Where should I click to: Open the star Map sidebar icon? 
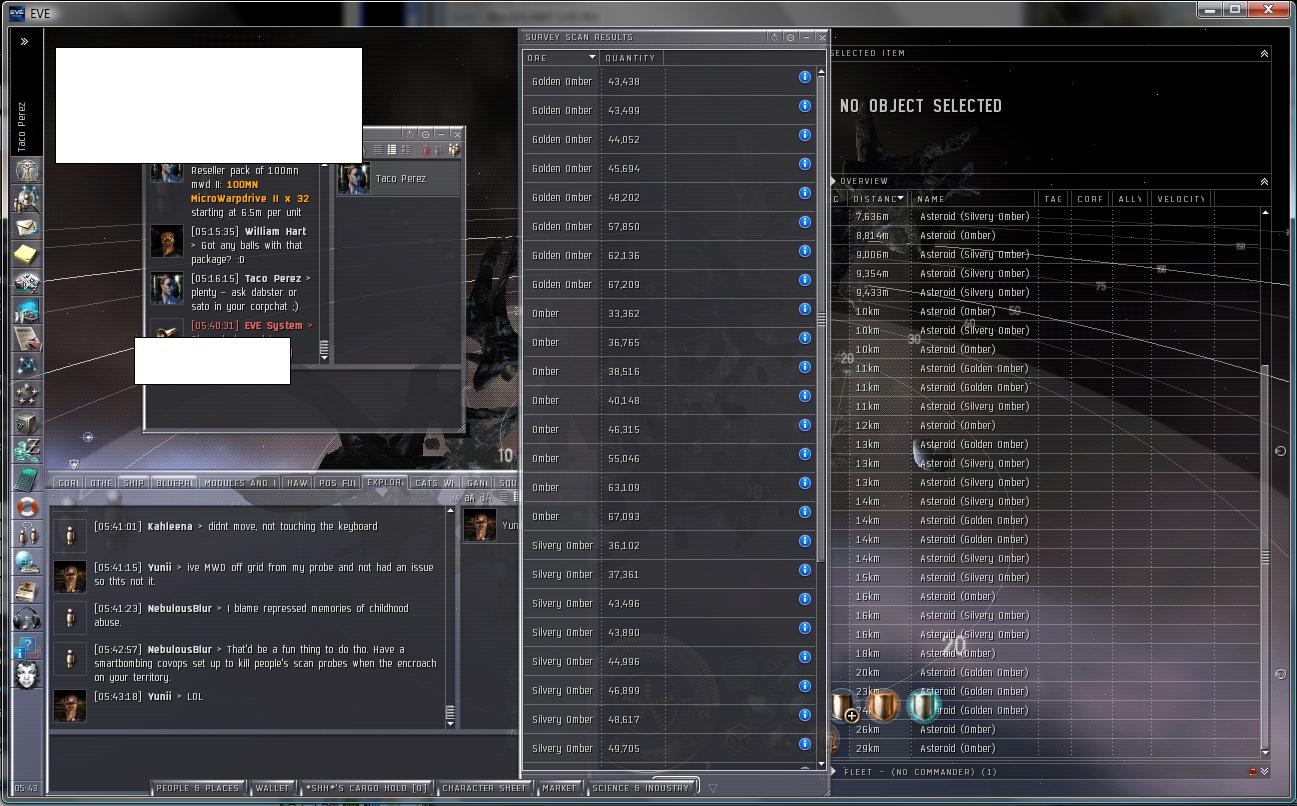click(26, 367)
